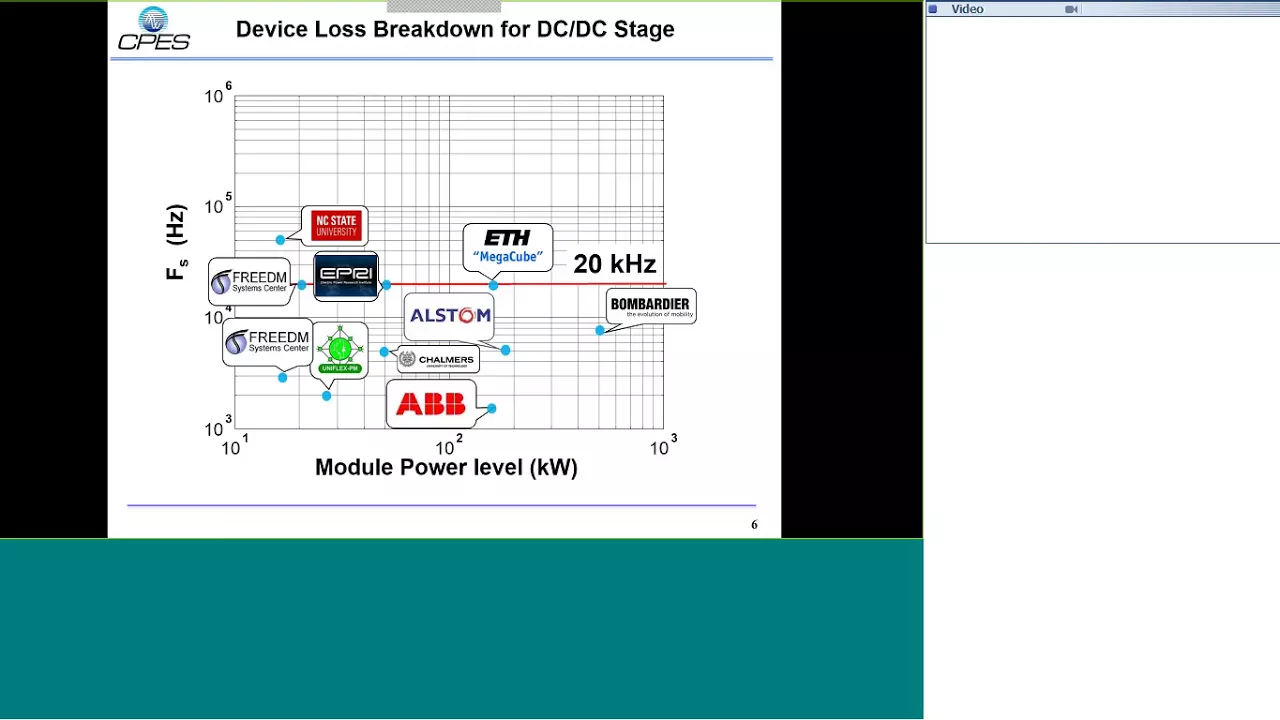Click the green UNIFLEX-PM logo
The height and width of the screenshot is (720, 1280).
pyautogui.click(x=340, y=350)
